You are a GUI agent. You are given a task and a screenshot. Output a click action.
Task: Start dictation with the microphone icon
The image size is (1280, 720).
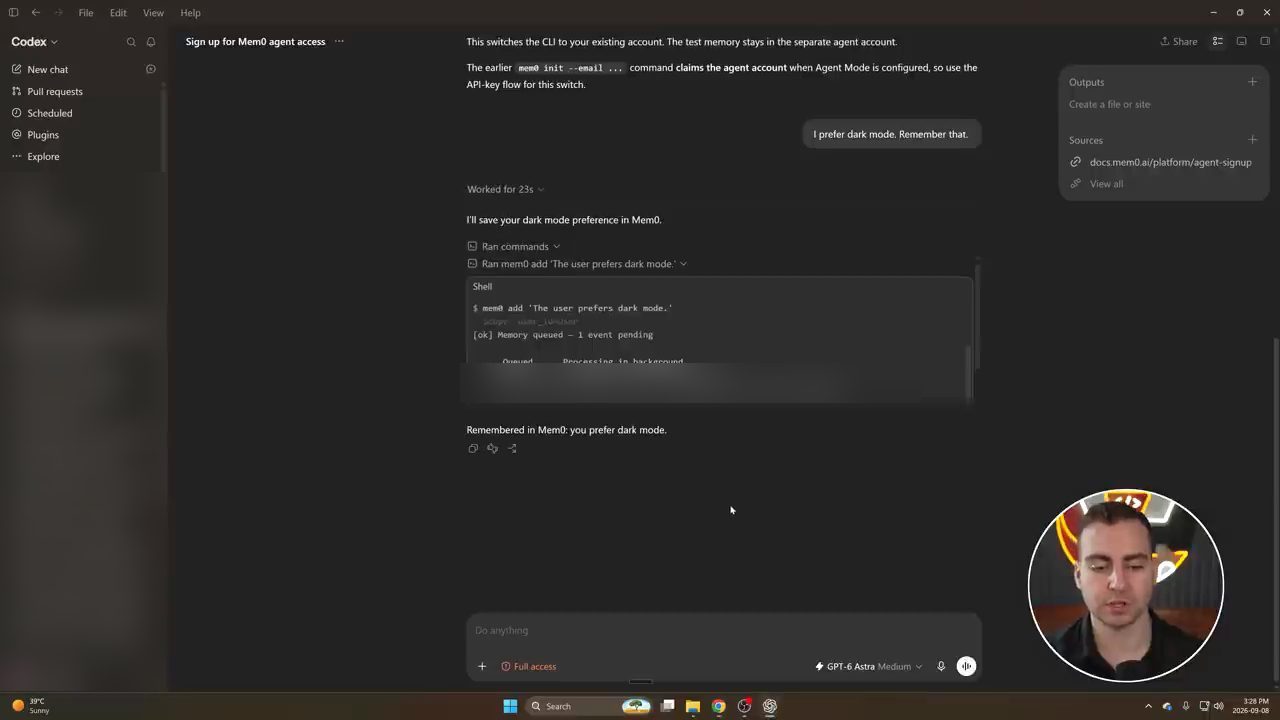[941, 666]
